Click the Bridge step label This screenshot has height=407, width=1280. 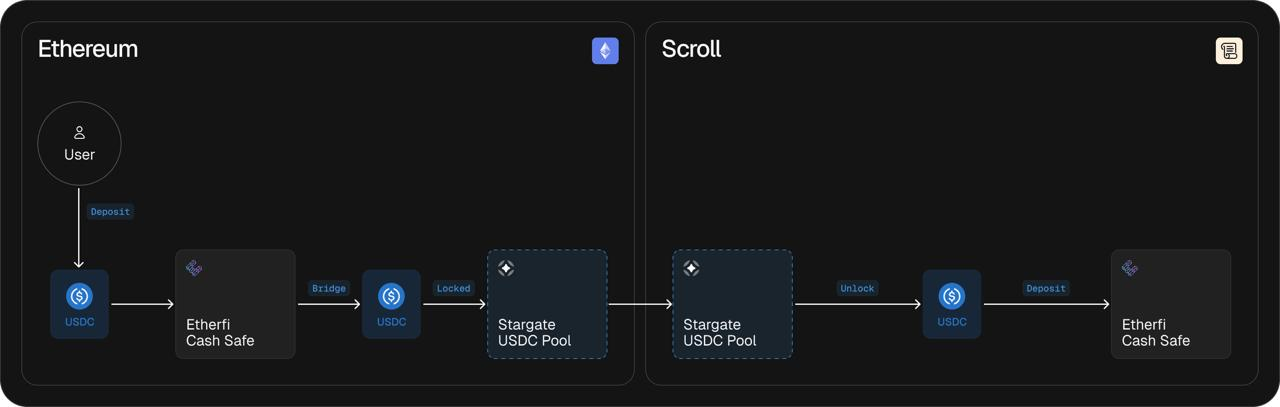pos(328,288)
